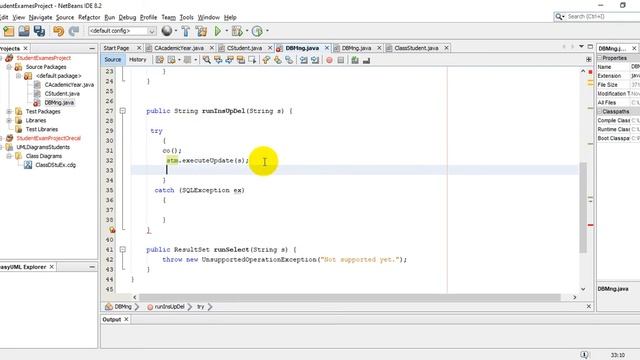Toggle bookmark on current line
The image size is (640, 360).
point(289,60)
